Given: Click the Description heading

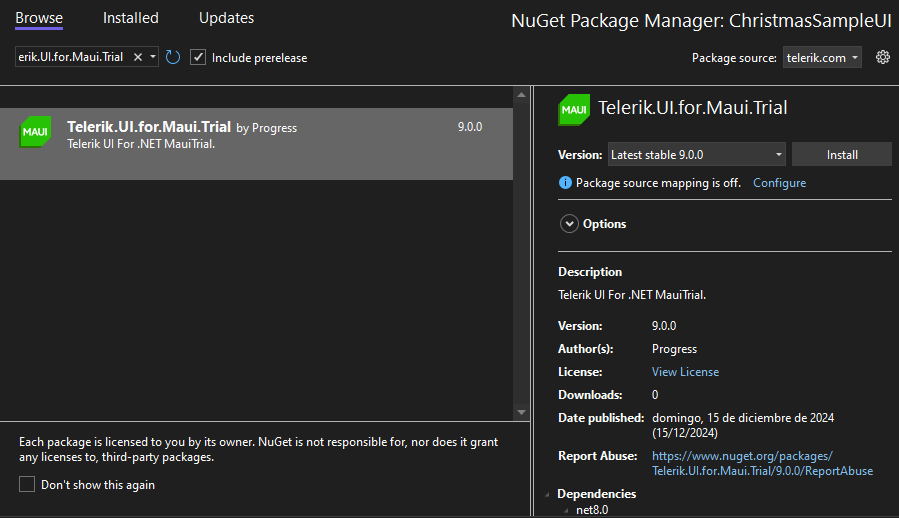Looking at the screenshot, I should 590,272.
